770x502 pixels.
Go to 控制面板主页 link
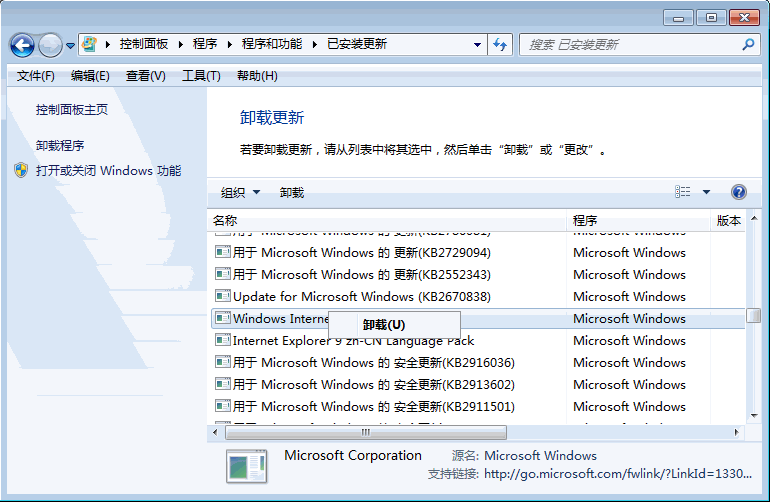72,110
